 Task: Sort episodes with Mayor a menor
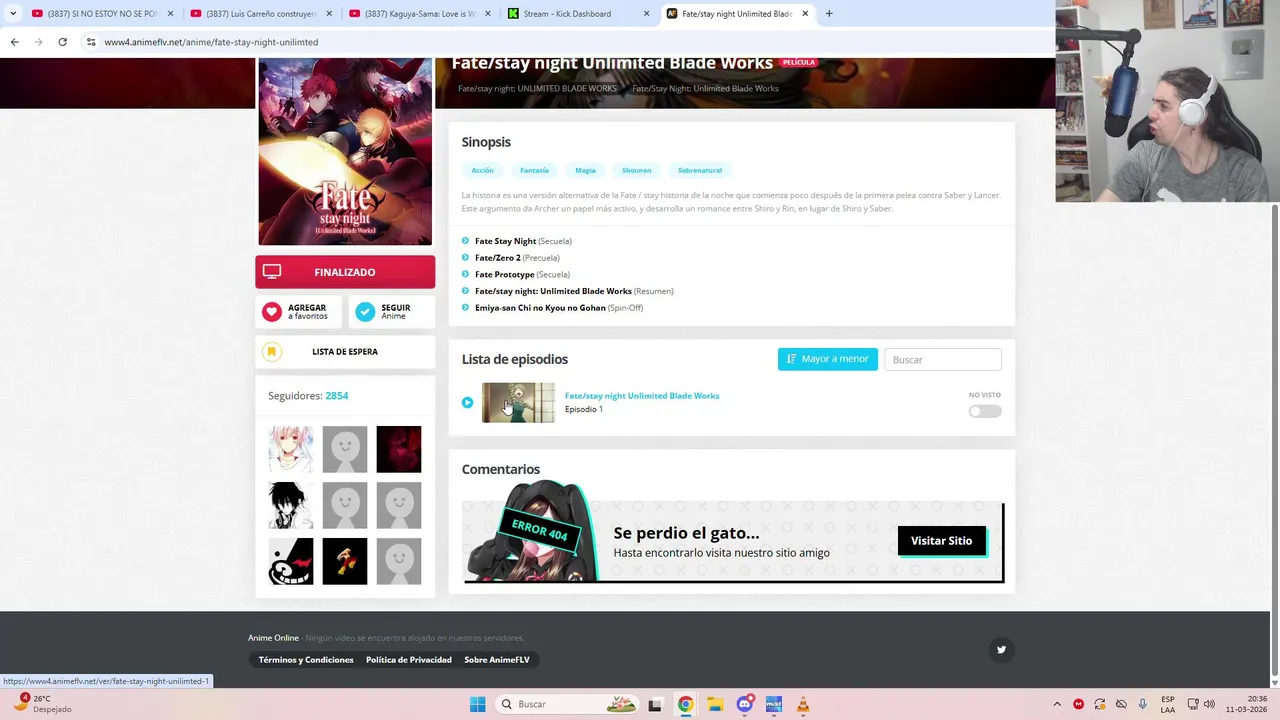tap(828, 359)
